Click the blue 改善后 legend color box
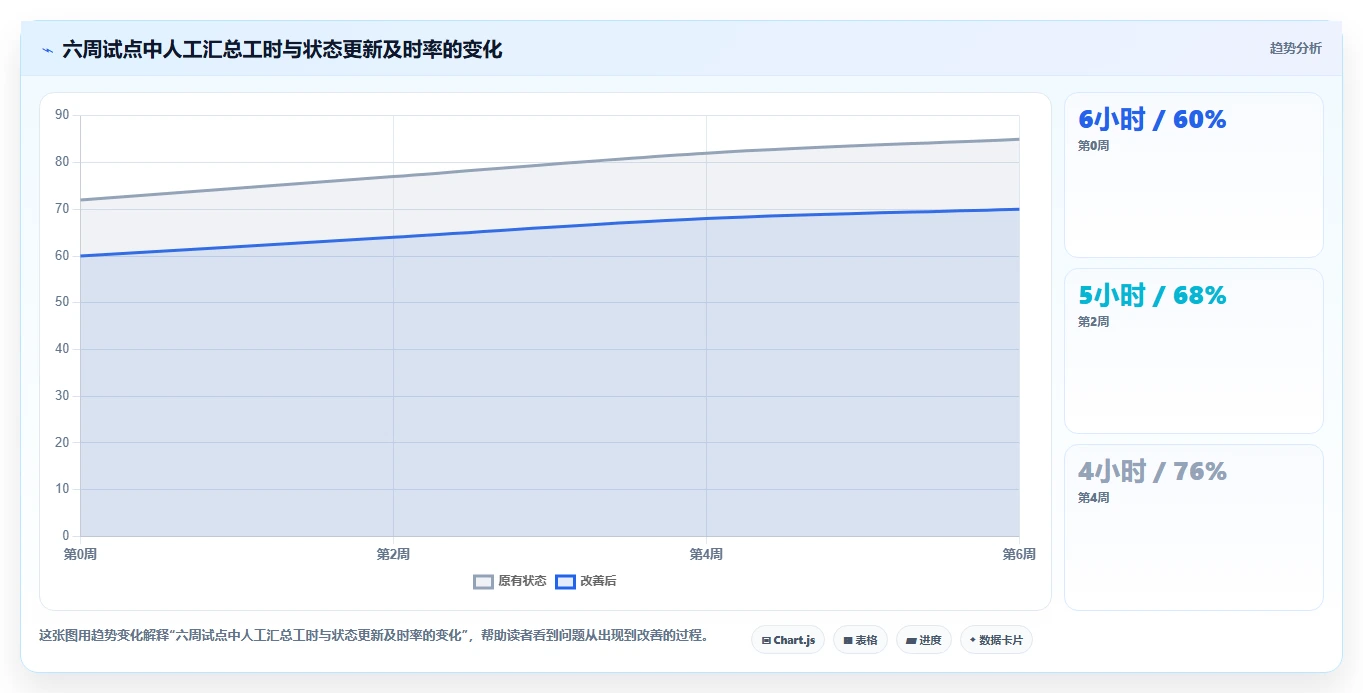The height and width of the screenshot is (693, 1363). (x=565, y=581)
